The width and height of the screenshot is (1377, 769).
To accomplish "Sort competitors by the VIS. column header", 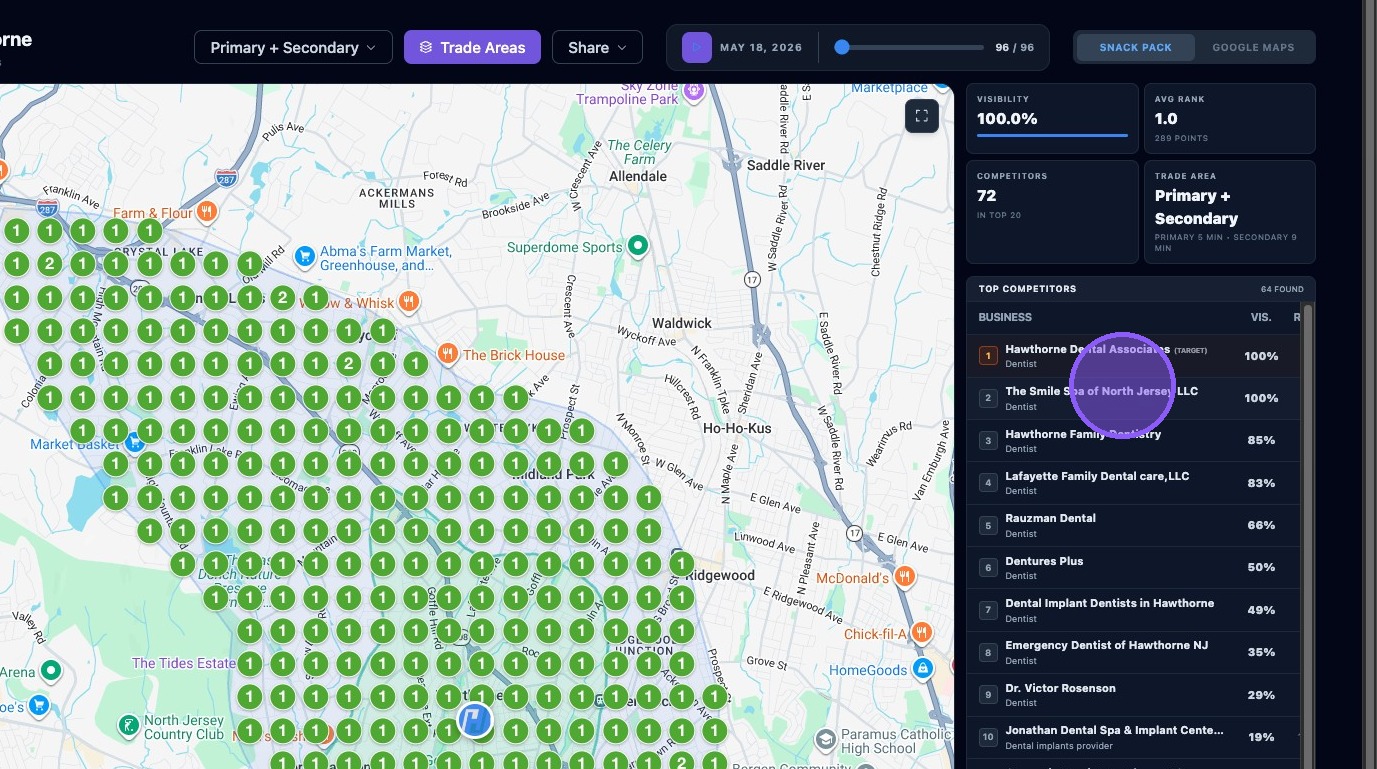I will pos(1261,317).
